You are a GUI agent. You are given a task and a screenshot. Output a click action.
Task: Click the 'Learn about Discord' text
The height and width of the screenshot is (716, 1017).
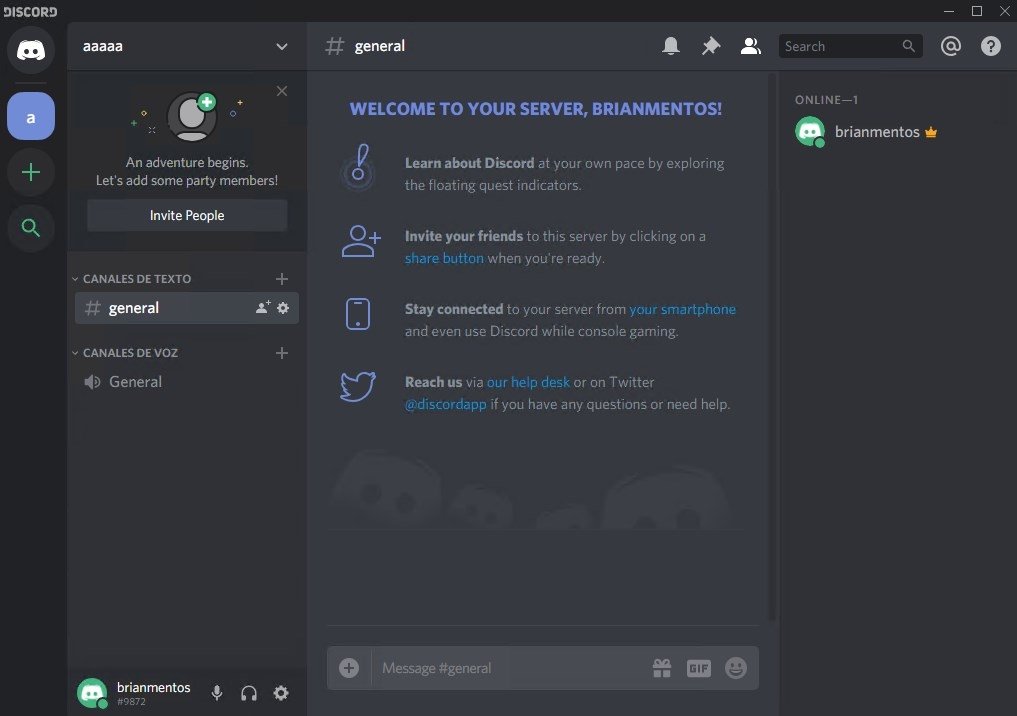point(470,163)
